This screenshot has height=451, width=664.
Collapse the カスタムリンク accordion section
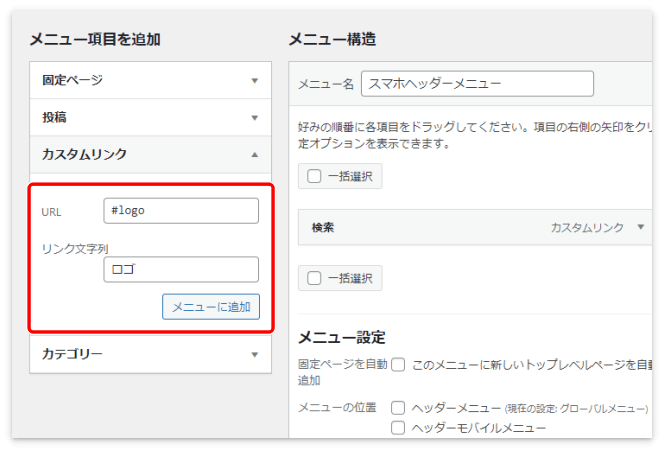pos(150,154)
